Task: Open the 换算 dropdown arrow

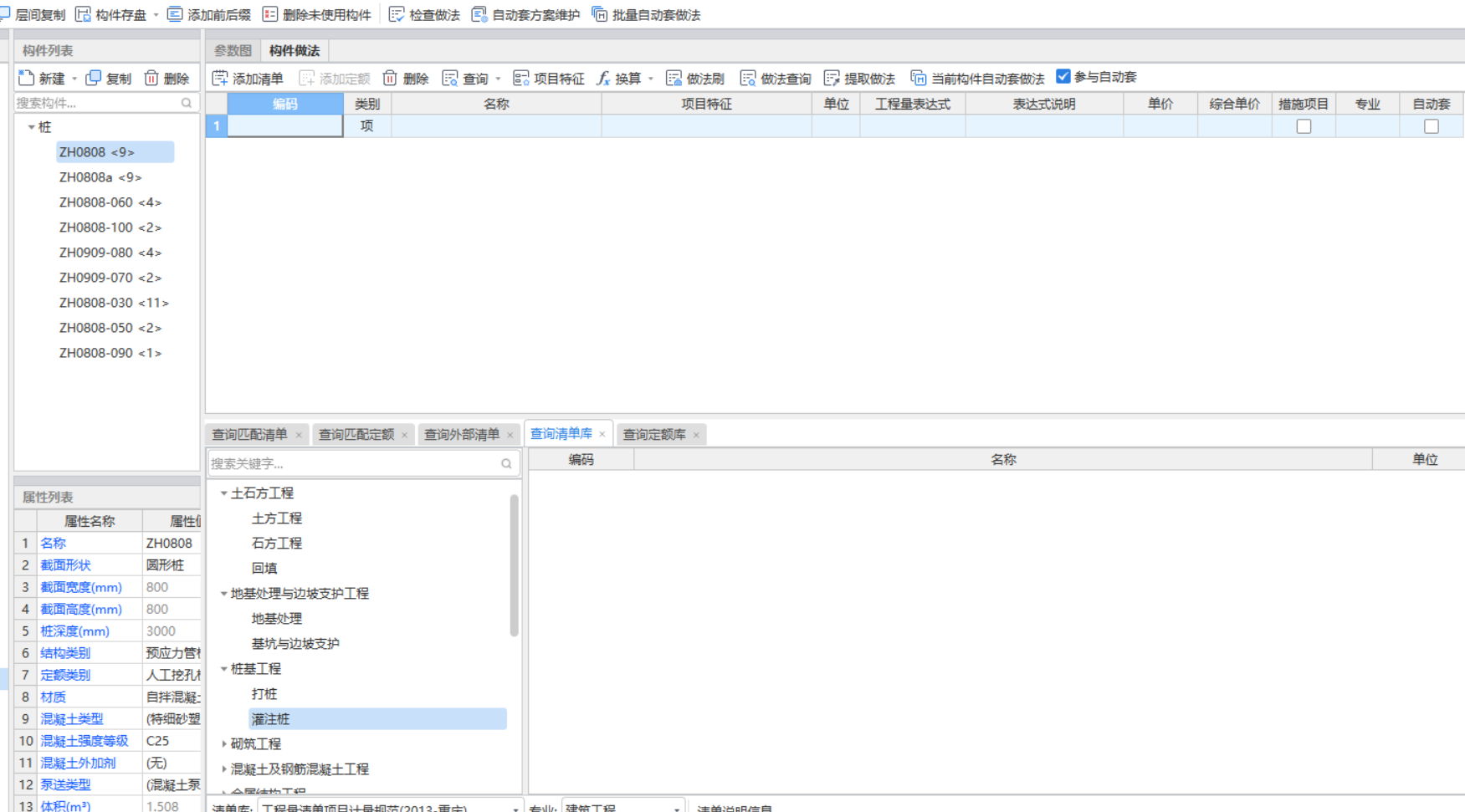Action: click(x=650, y=79)
